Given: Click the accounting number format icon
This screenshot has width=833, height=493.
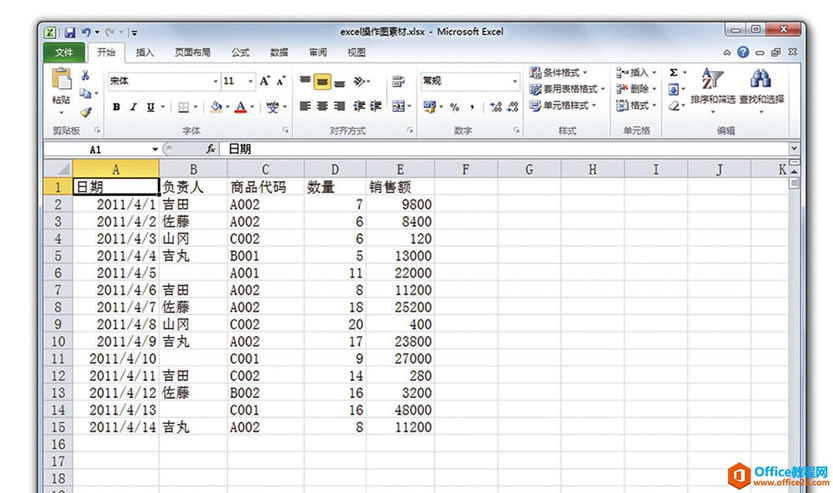Looking at the screenshot, I should (x=429, y=107).
